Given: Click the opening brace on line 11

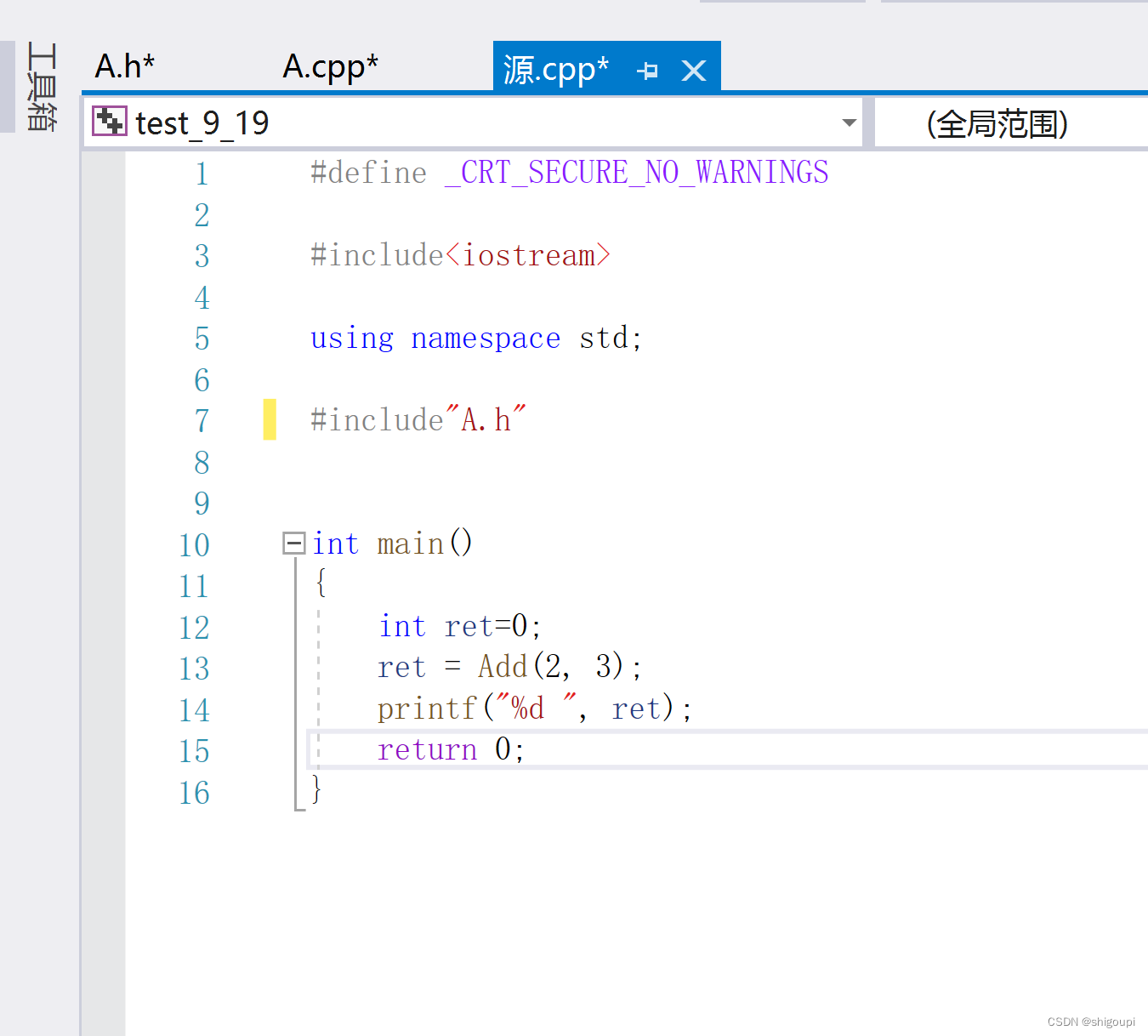Looking at the screenshot, I should tap(321, 583).
